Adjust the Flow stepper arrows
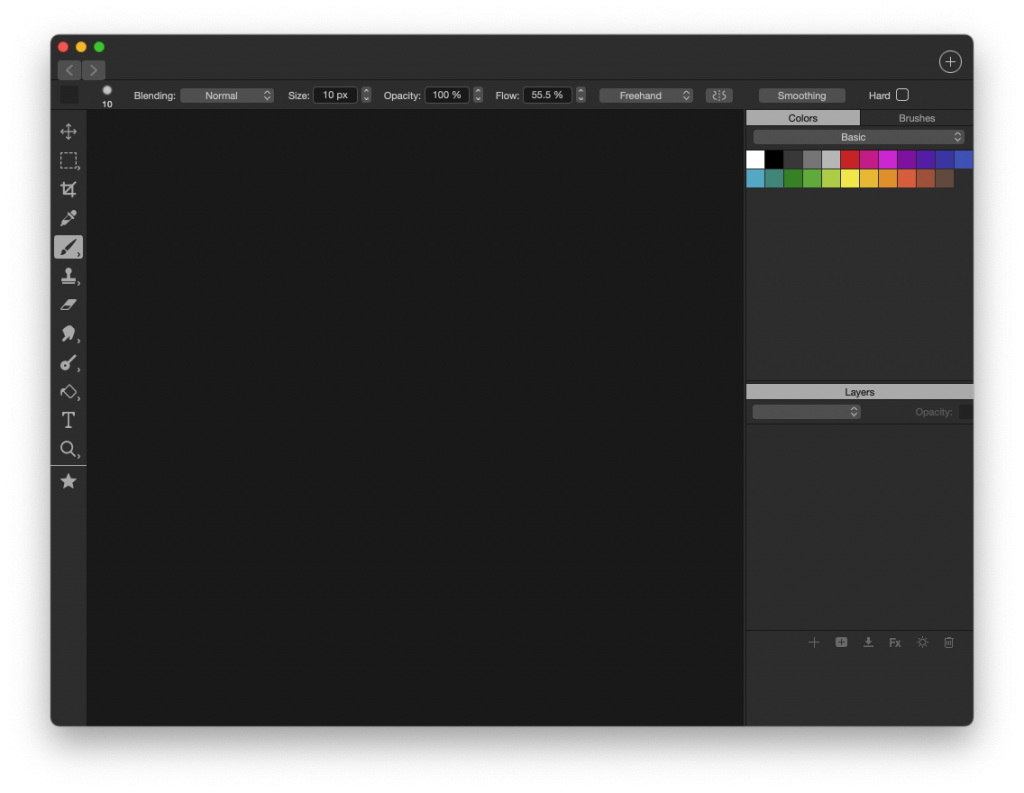Image resolution: width=1024 pixels, height=793 pixels. coord(581,95)
